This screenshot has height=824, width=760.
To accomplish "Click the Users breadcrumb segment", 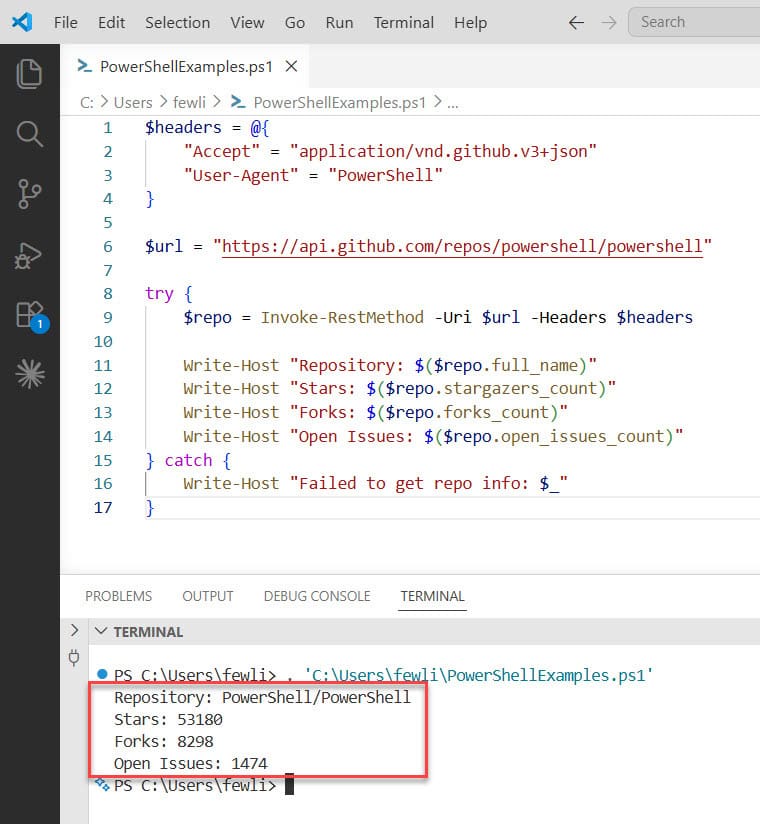I will [x=133, y=102].
